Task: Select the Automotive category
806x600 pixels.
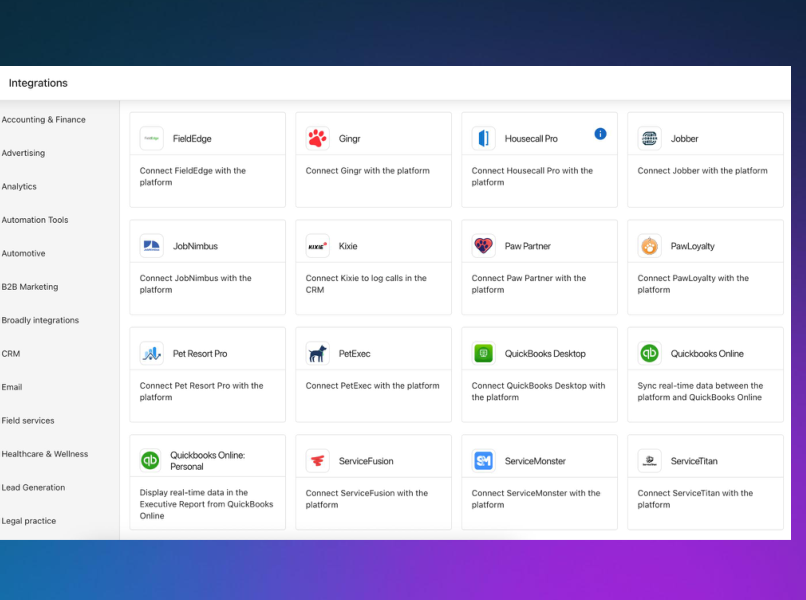Action: [24, 253]
